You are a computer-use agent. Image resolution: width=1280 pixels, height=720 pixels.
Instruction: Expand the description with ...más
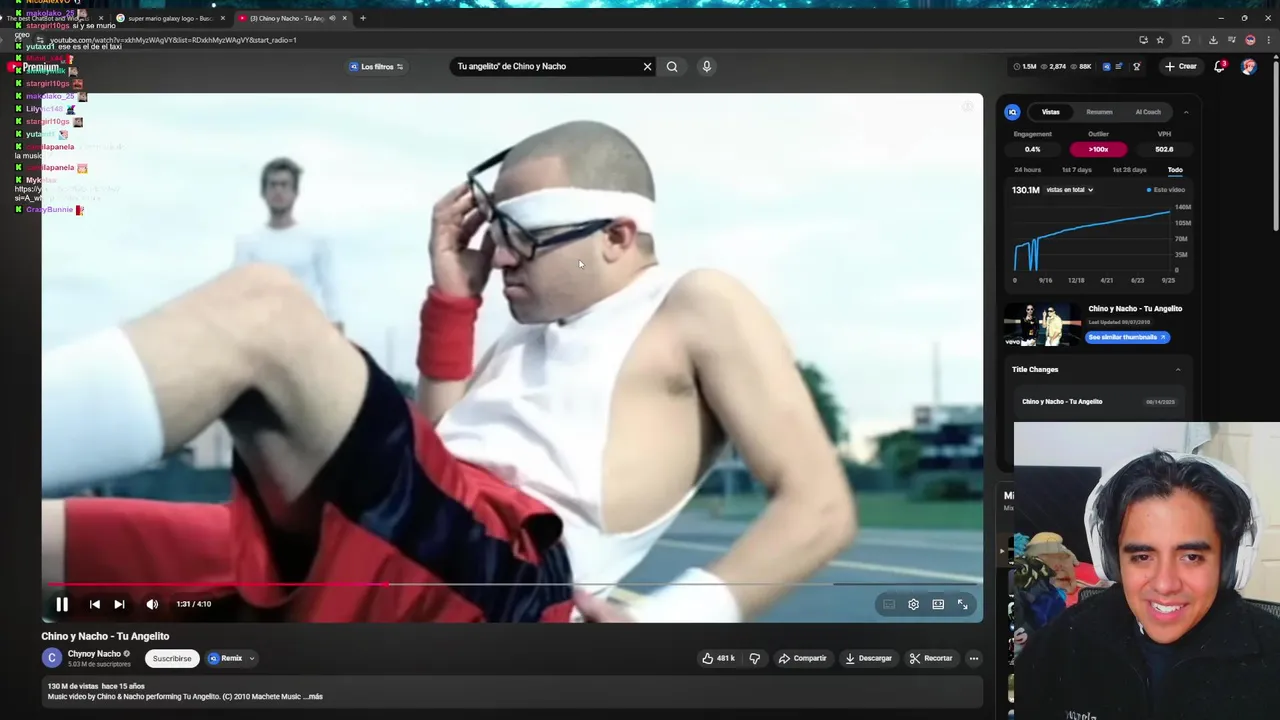click(315, 696)
